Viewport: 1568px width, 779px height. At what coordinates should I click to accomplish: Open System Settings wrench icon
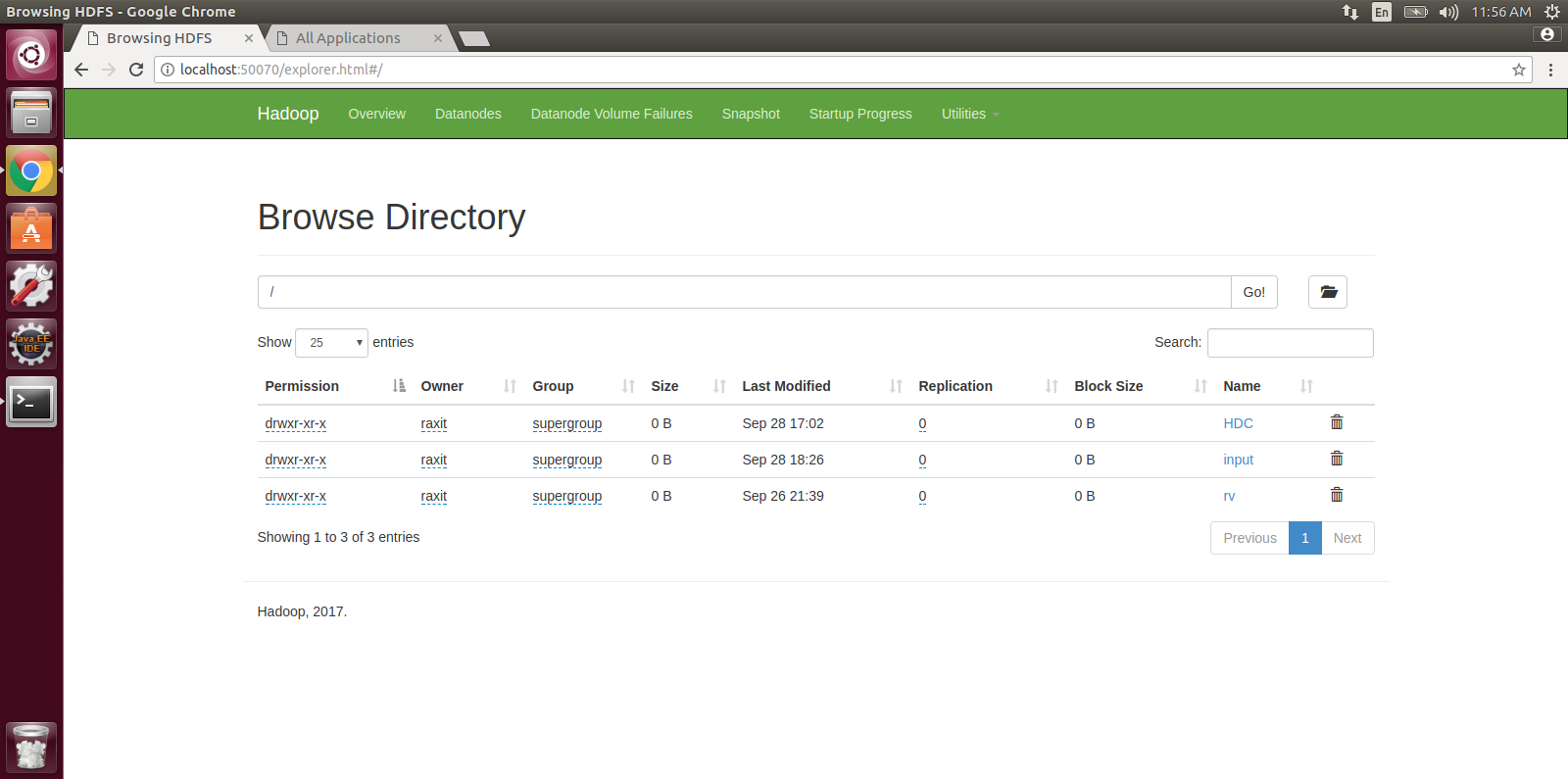pyautogui.click(x=31, y=286)
